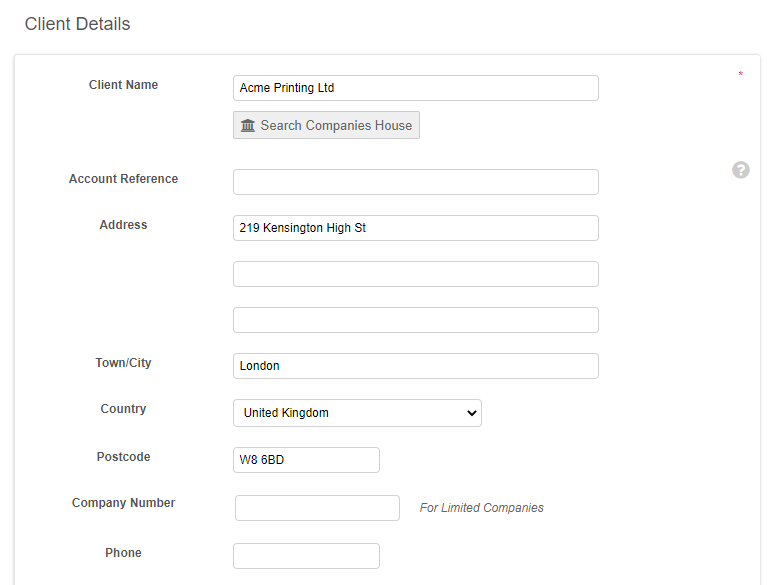The width and height of the screenshot is (770, 585).
Task: Open the Country dropdown showing United Kingdom
Action: click(x=357, y=413)
